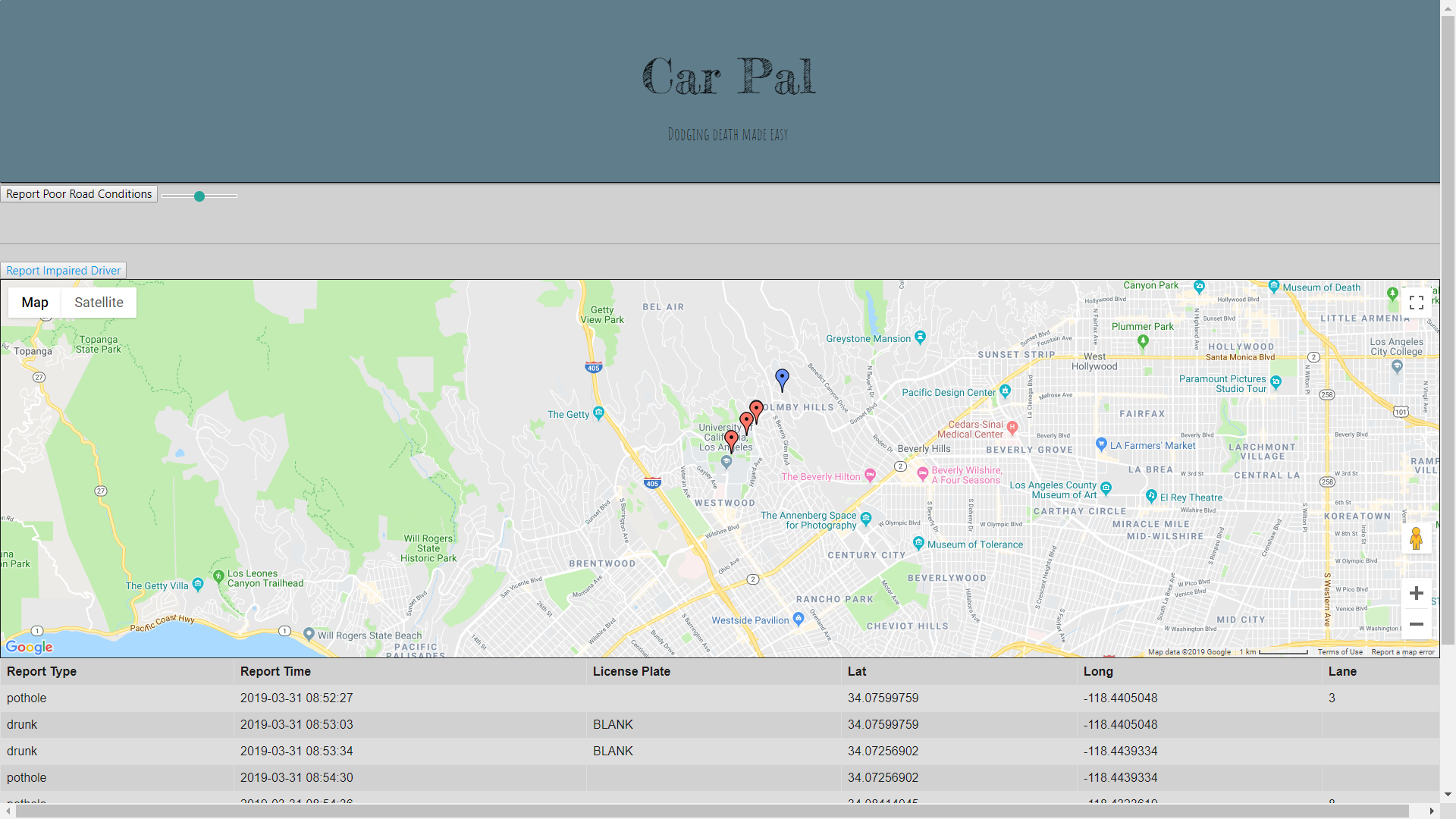Click the page's vertical scrollbar down arrow
Image resolution: width=1456 pixels, height=819 pixels.
point(1448,795)
